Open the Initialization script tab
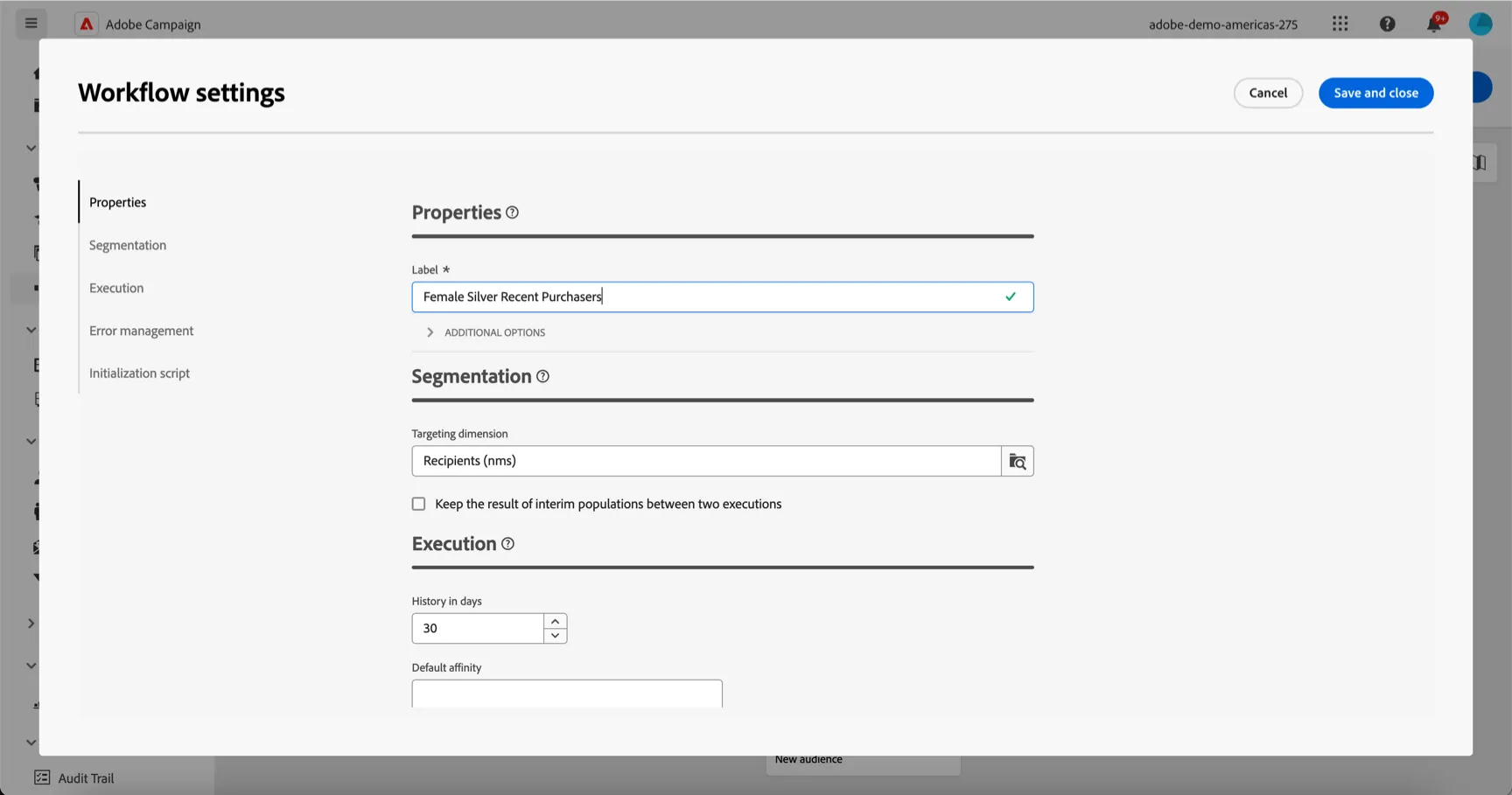This screenshot has width=1512, height=795. click(x=139, y=373)
